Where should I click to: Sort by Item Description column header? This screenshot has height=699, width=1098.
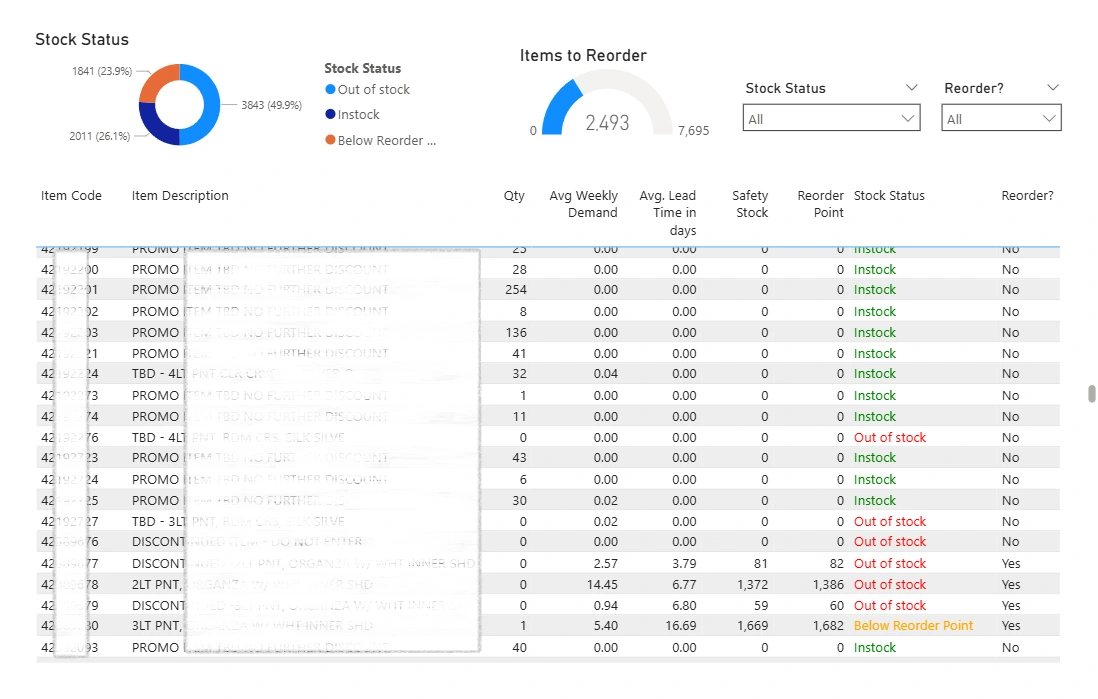coord(180,195)
